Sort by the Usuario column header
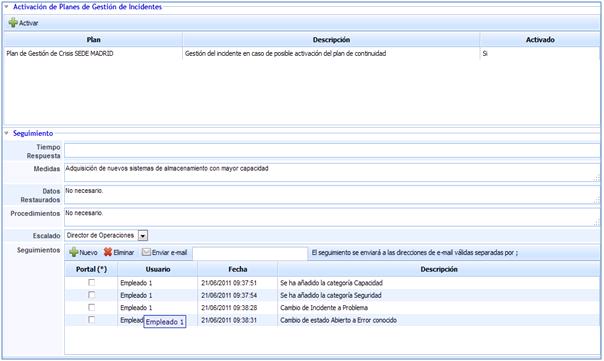Viewport: 604px width, 361px height. [158, 269]
